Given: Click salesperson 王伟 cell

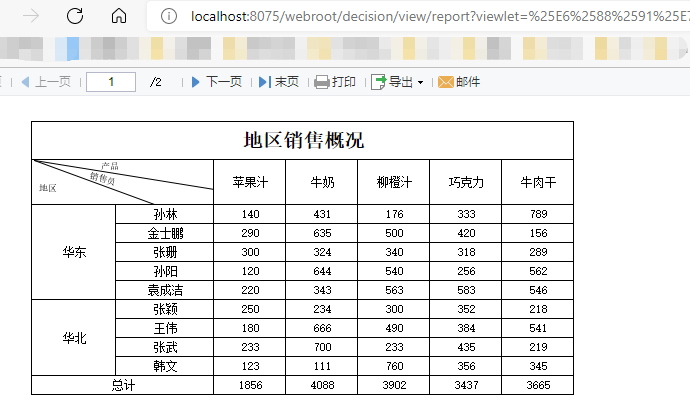Looking at the screenshot, I should pyautogui.click(x=165, y=328).
